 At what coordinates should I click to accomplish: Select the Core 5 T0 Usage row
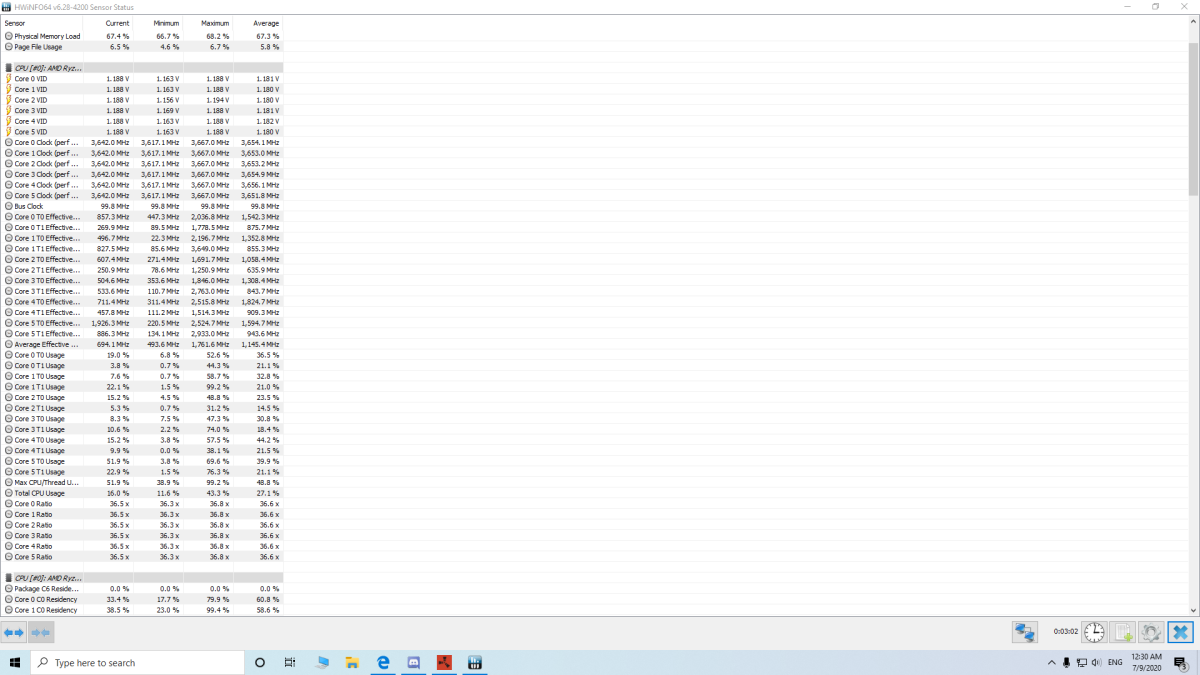(142, 461)
